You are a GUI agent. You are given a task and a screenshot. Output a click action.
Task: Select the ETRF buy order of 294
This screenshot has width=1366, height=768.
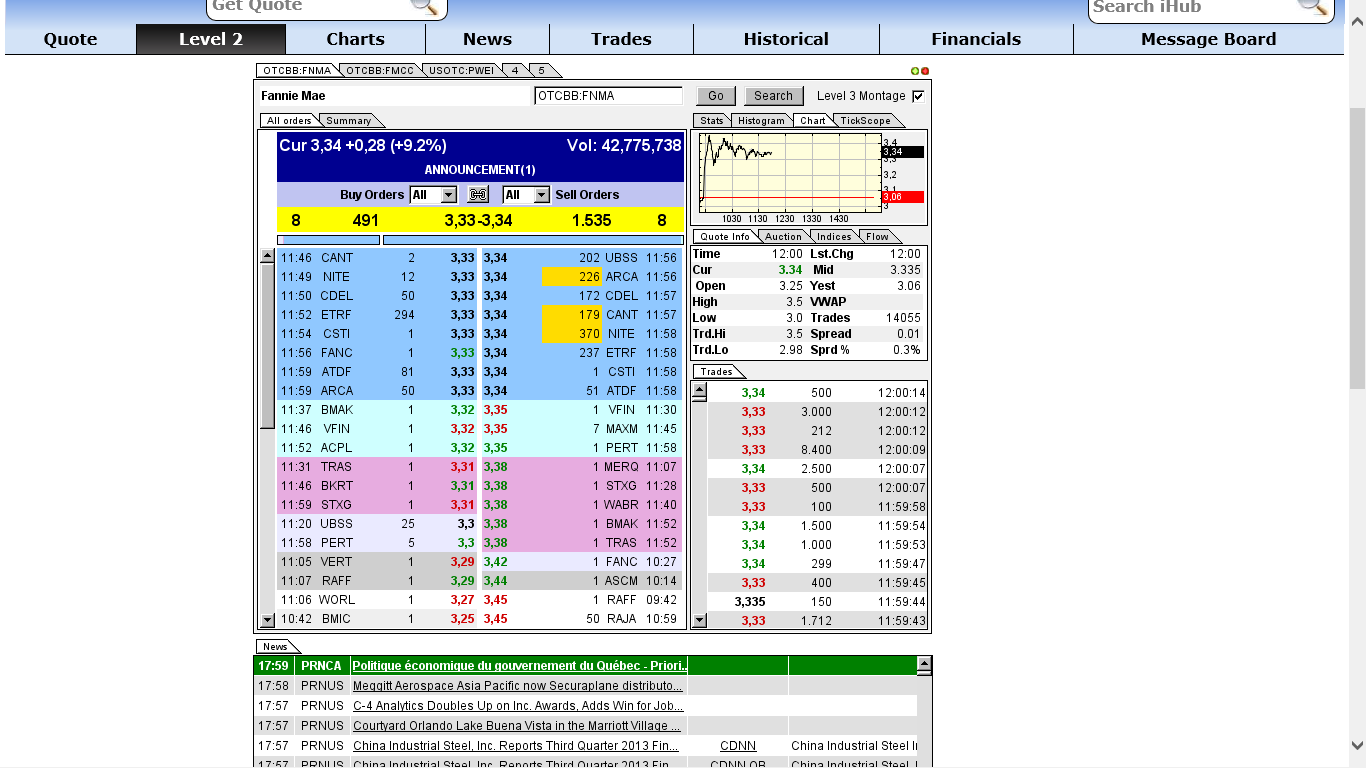click(x=378, y=315)
